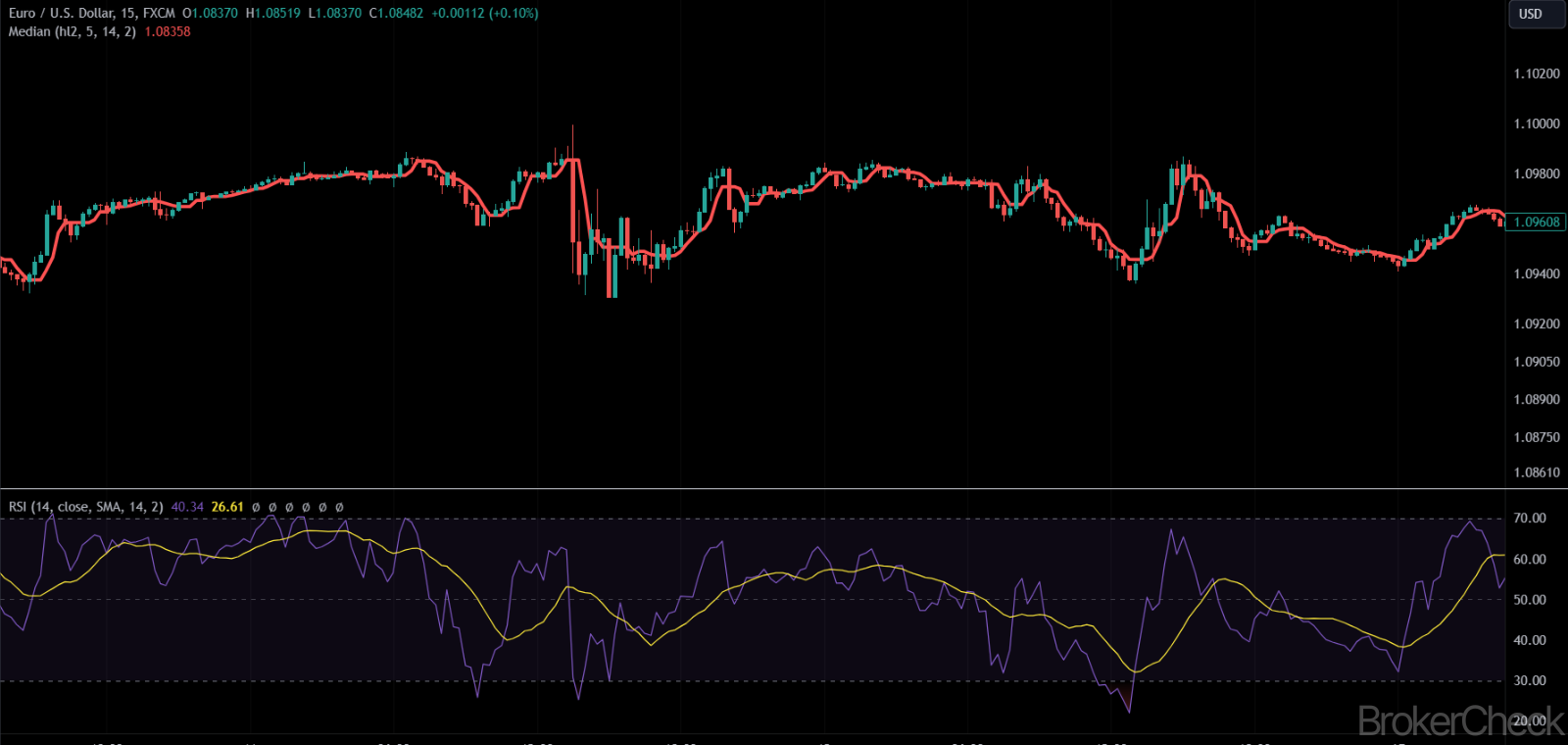Screen dimensions: 1568x745
Task: Click the BrokerCheck watermark logo
Action: [1460, 721]
